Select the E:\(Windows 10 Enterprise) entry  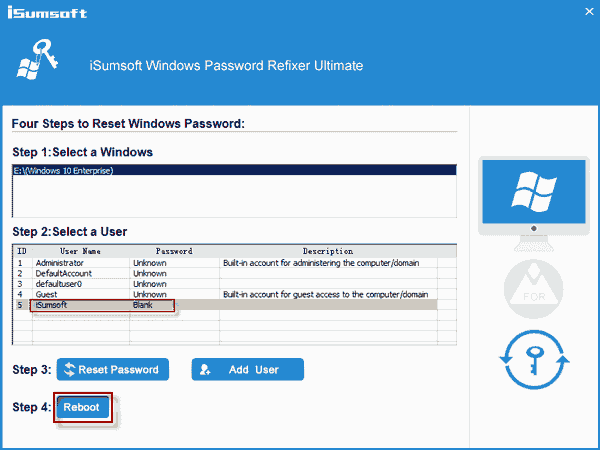234,170
